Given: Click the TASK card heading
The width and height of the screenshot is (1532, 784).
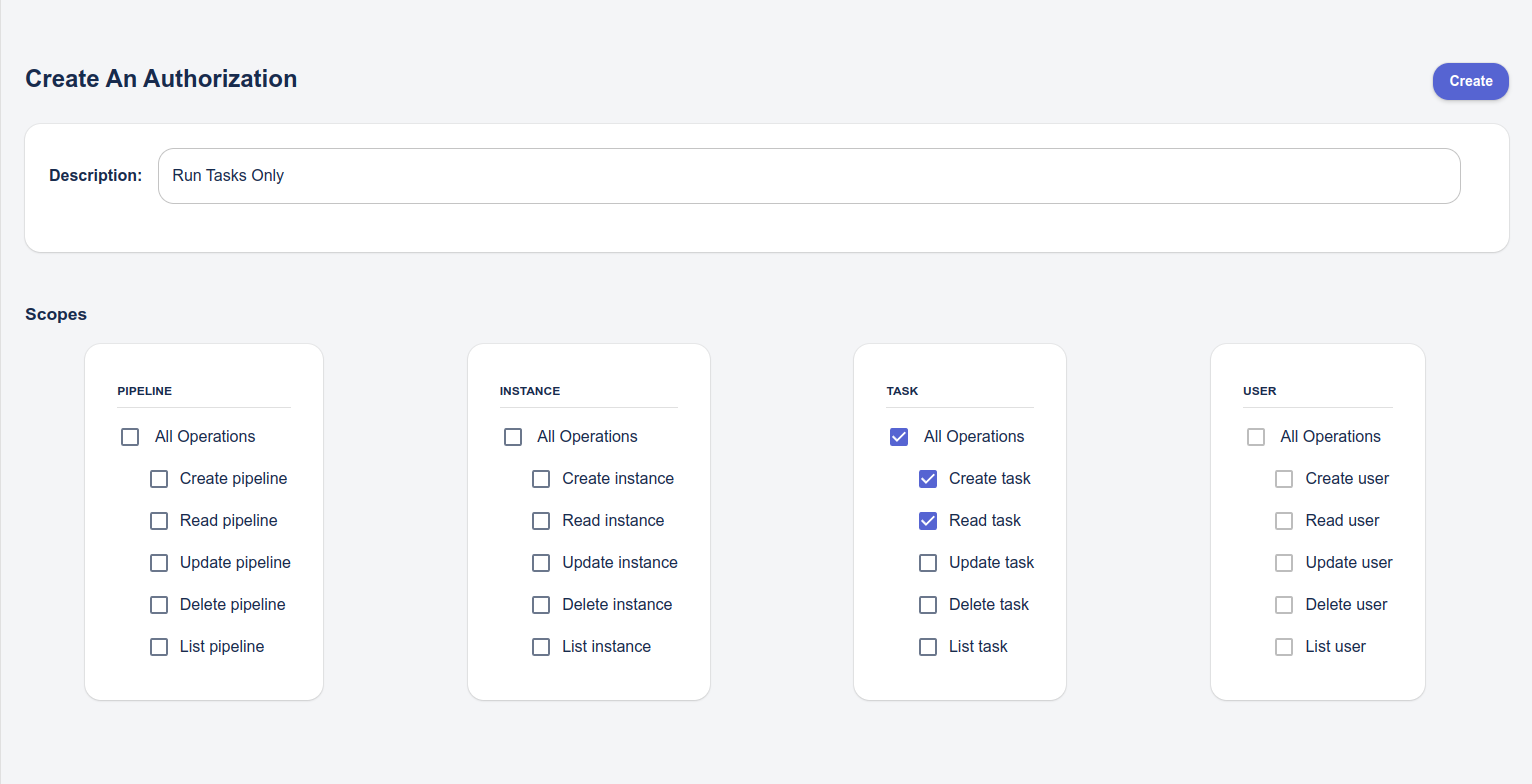Looking at the screenshot, I should (x=902, y=391).
